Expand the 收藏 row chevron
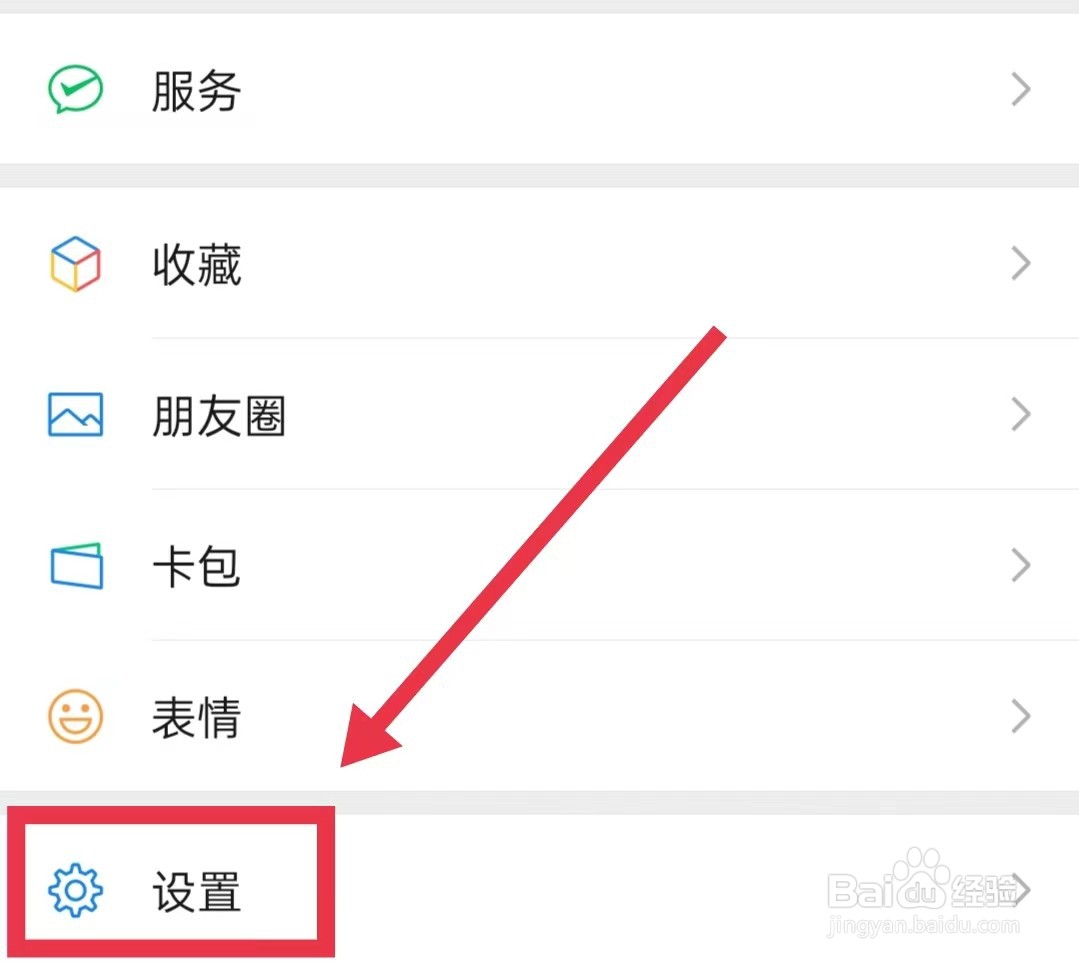The width and height of the screenshot is (1079, 962). click(x=1021, y=263)
